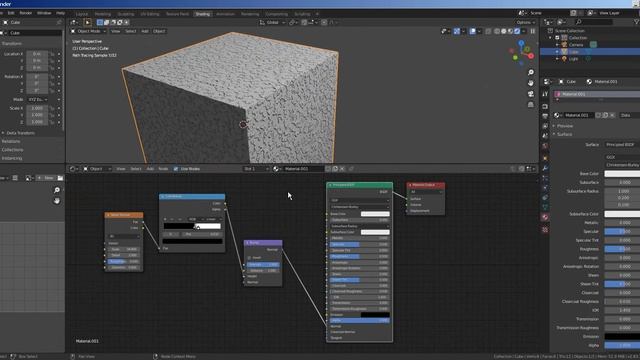Open the Window menu in top bar
Image resolution: width=640 pixels, height=360 pixels.
click(44, 13)
